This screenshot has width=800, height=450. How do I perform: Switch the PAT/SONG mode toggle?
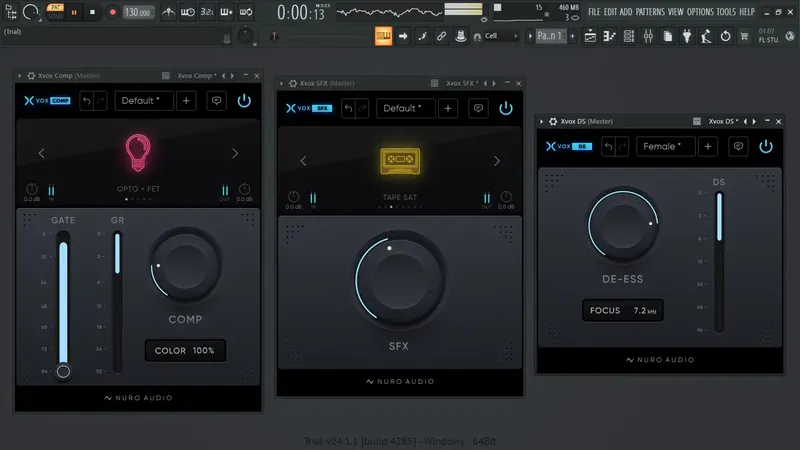(55, 12)
